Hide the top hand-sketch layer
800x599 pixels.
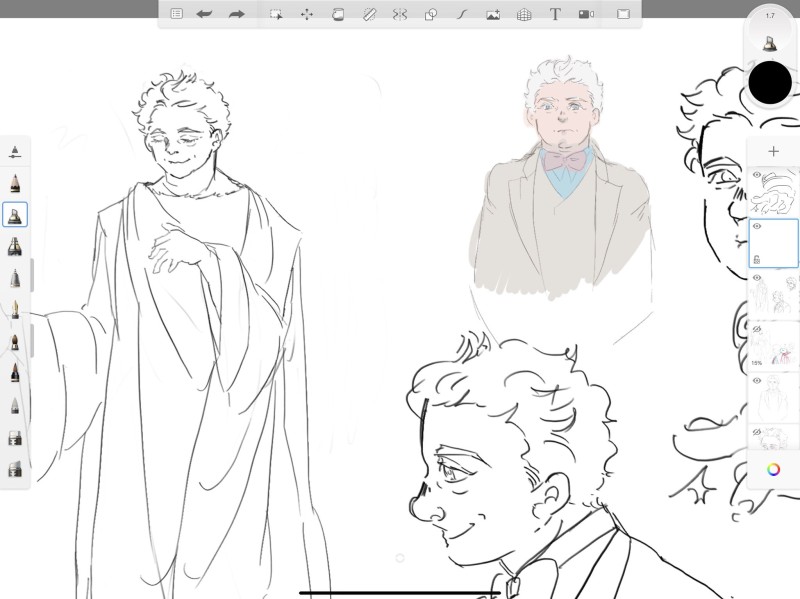point(757,175)
